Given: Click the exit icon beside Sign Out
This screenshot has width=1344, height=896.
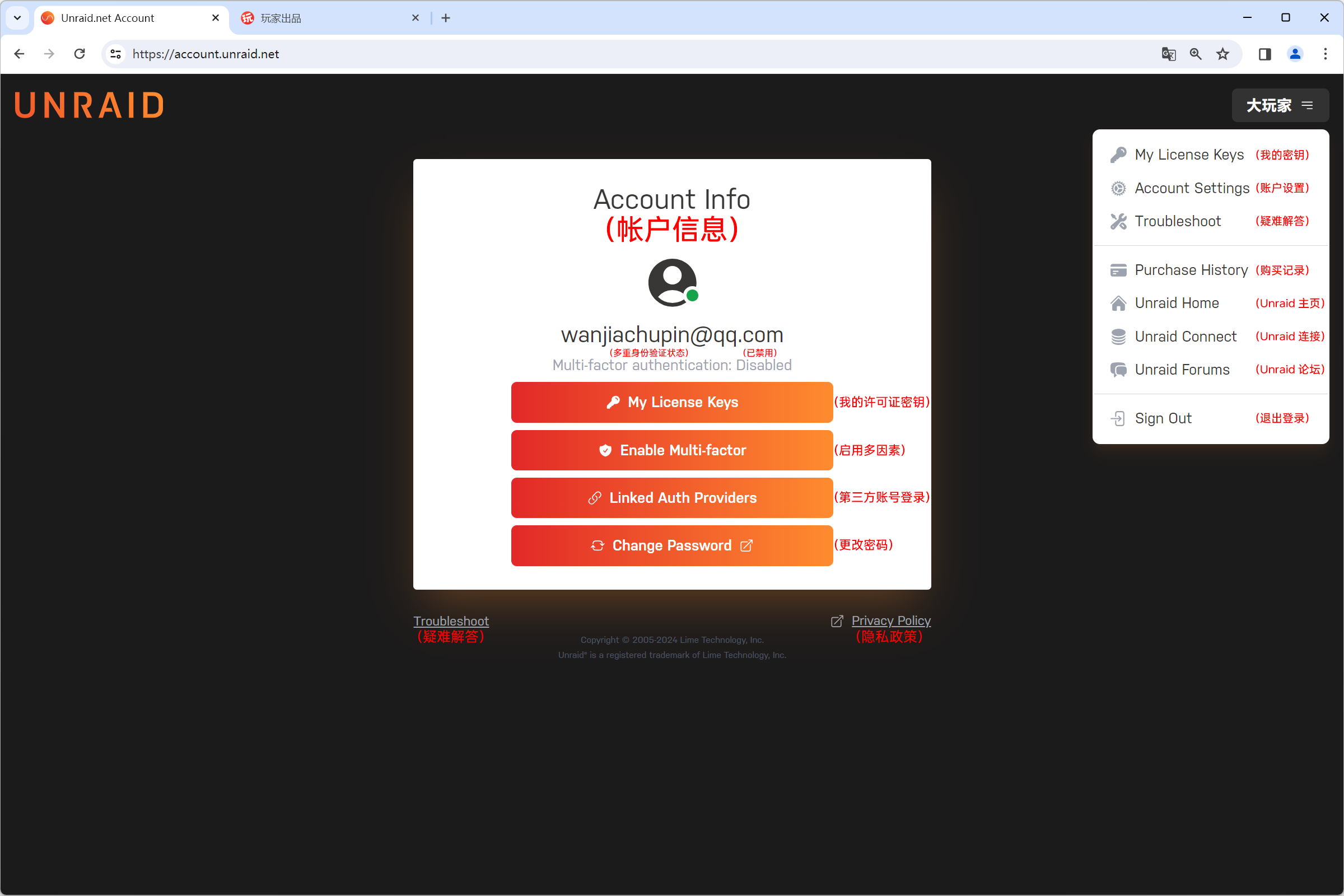Looking at the screenshot, I should click(1118, 418).
